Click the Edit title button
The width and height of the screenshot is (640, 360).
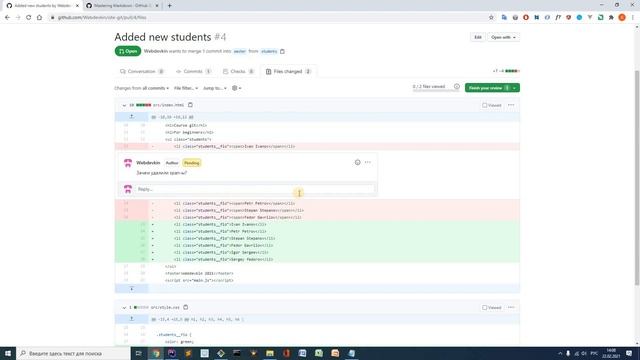pos(478,37)
